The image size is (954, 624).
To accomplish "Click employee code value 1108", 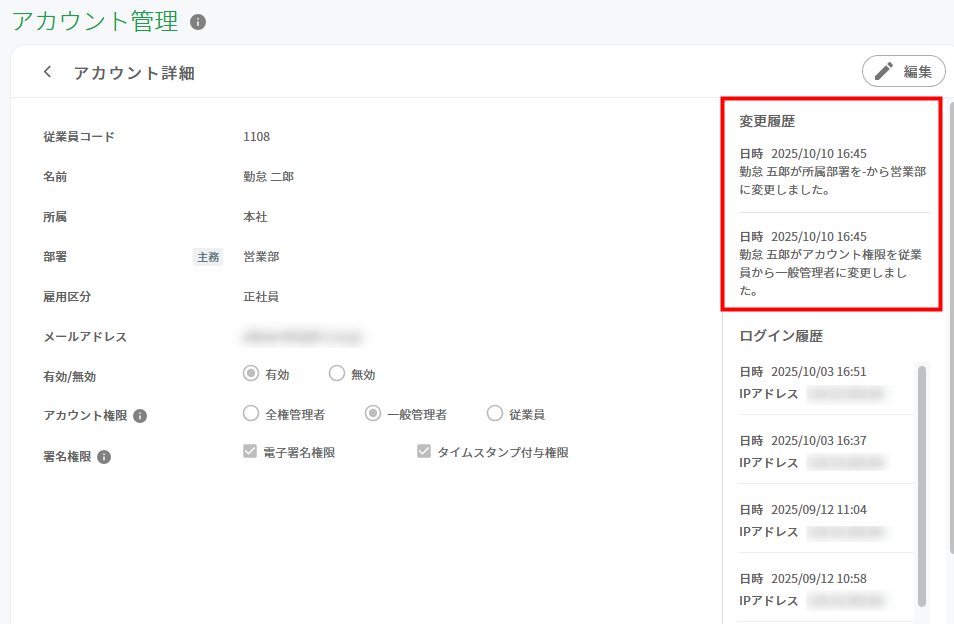I will click(x=257, y=137).
